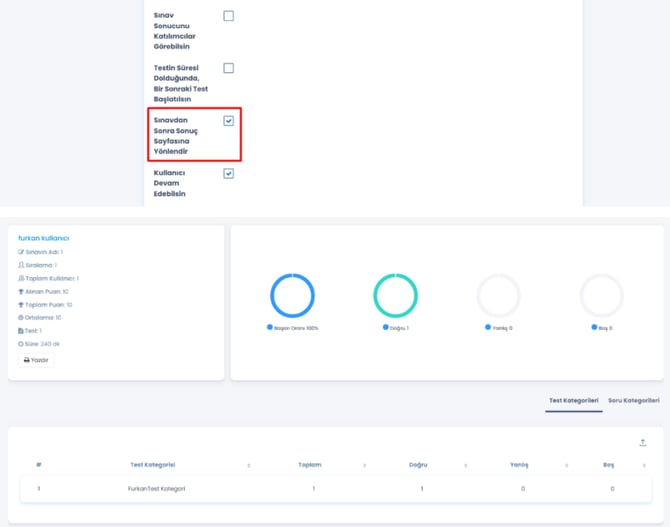
Task: Click the Alınan Puan trophy icon
Action: [x=21, y=291]
